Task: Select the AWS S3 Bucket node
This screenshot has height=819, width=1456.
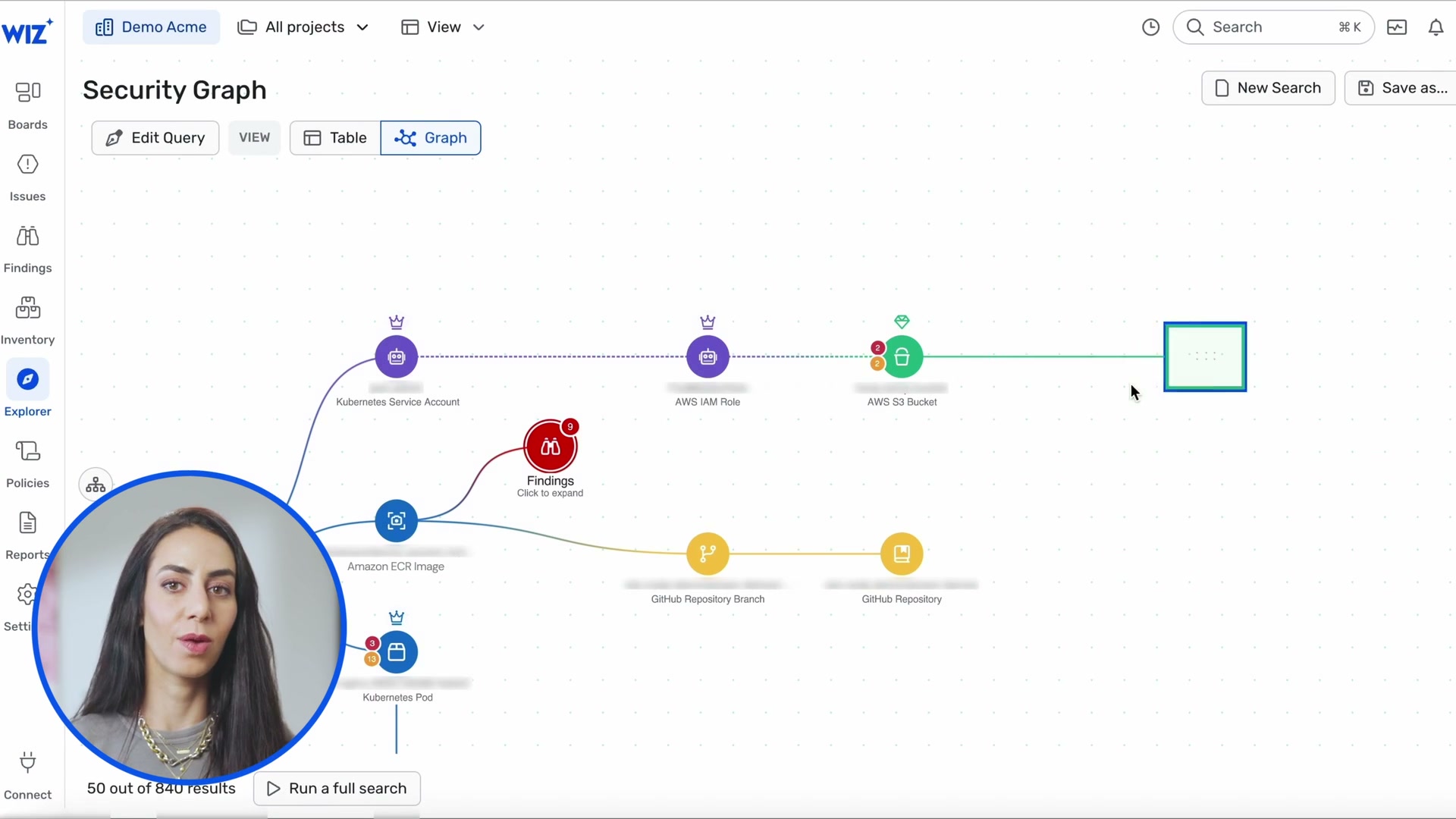Action: (x=902, y=356)
